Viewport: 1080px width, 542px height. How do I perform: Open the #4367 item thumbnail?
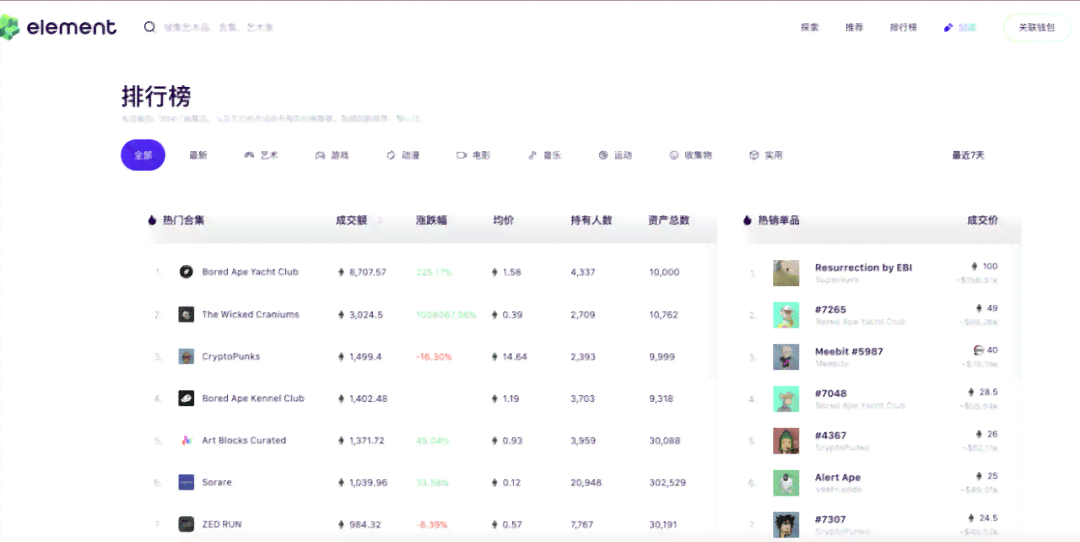pos(786,441)
